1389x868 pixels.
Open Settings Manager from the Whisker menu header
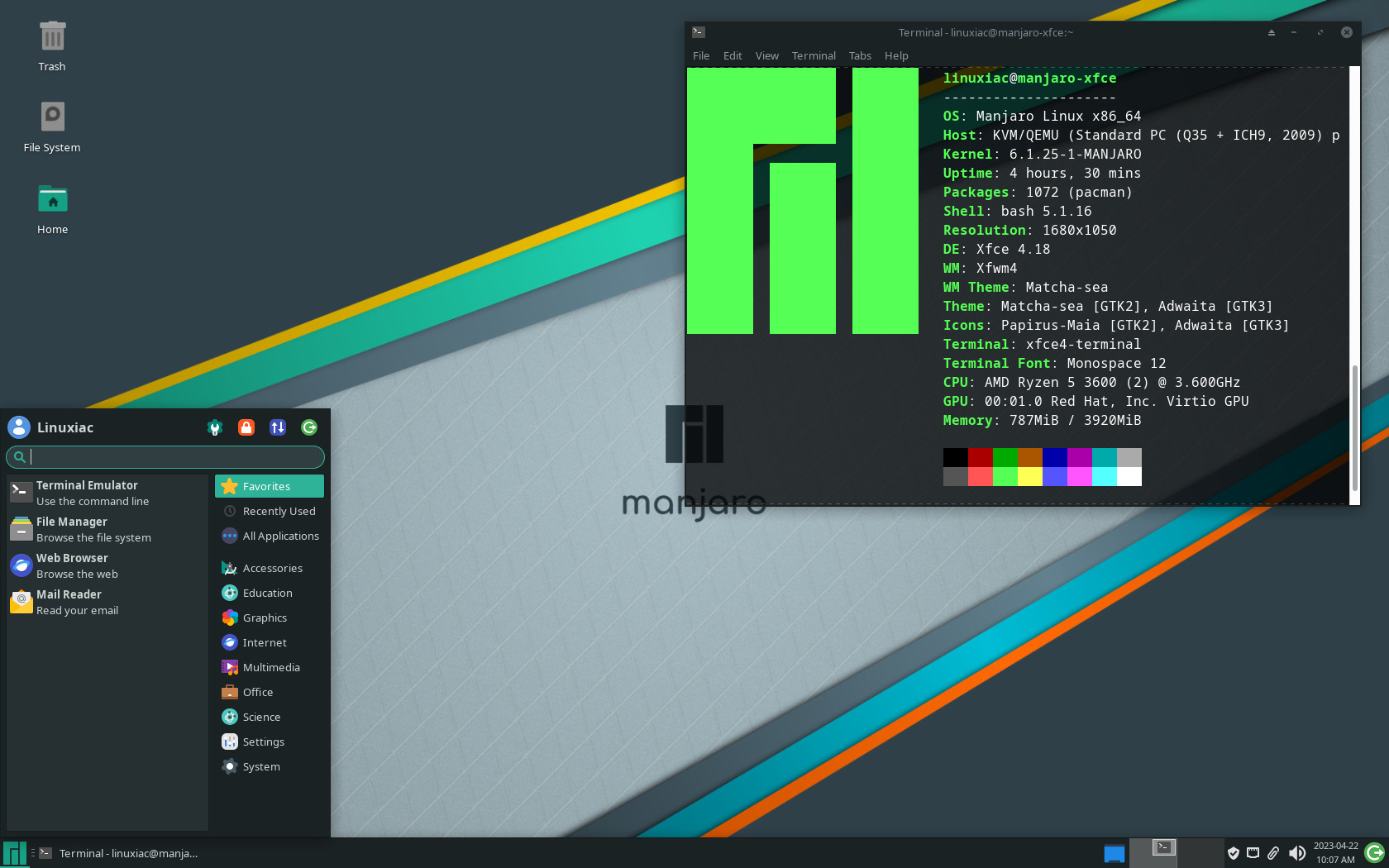215,427
